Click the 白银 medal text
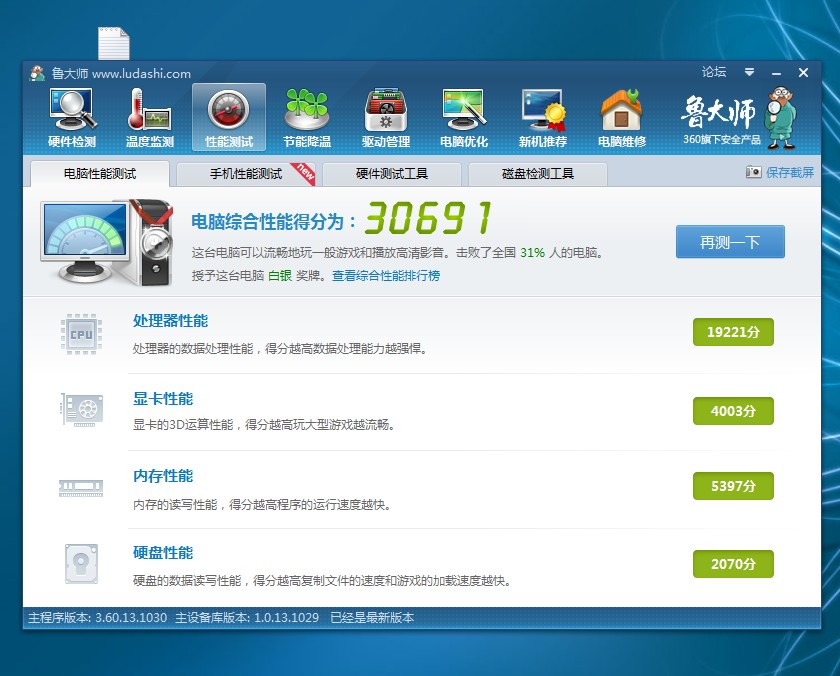This screenshot has width=840, height=676. click(x=280, y=275)
